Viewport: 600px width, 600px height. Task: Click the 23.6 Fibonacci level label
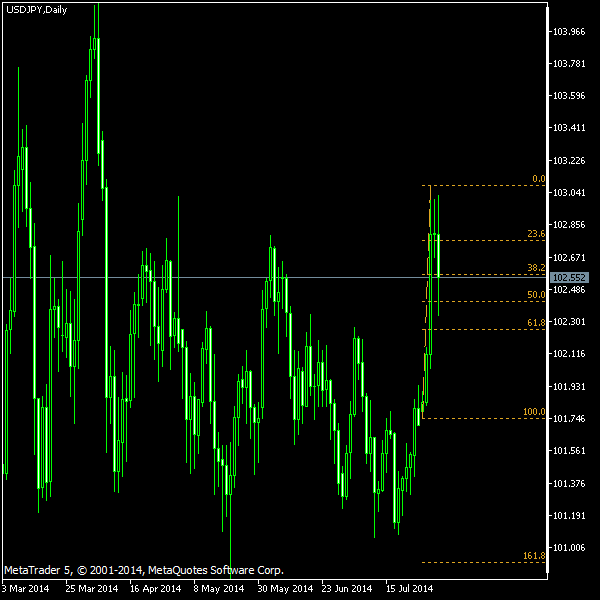pos(536,233)
